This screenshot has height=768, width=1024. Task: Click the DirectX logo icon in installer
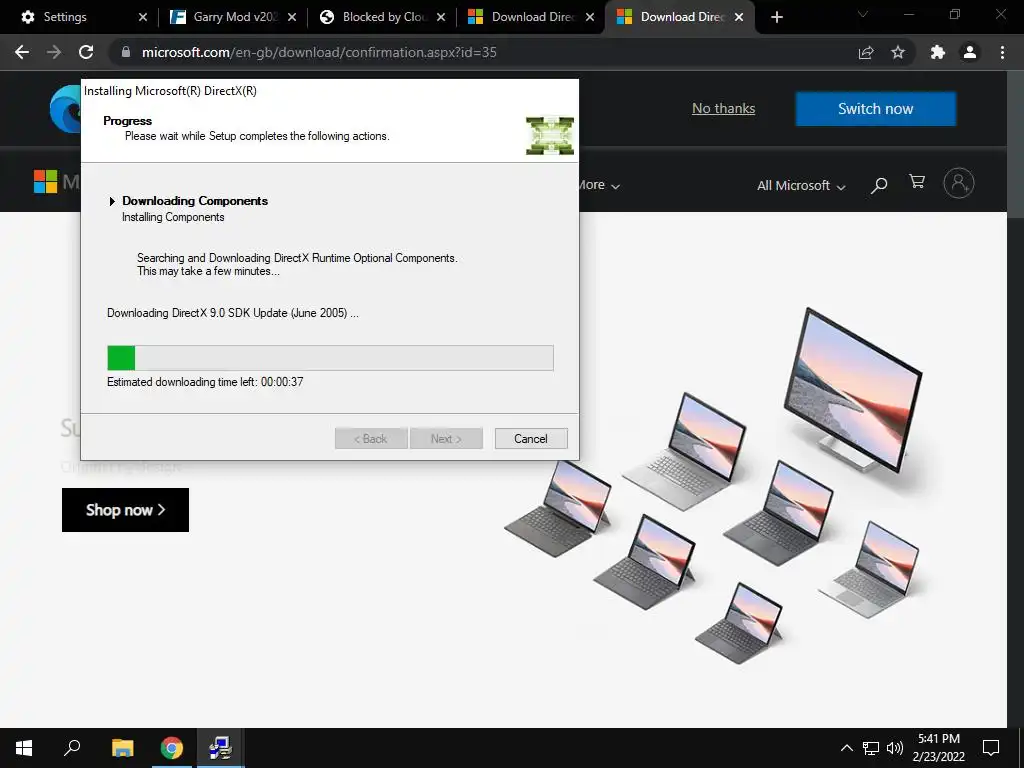550,136
